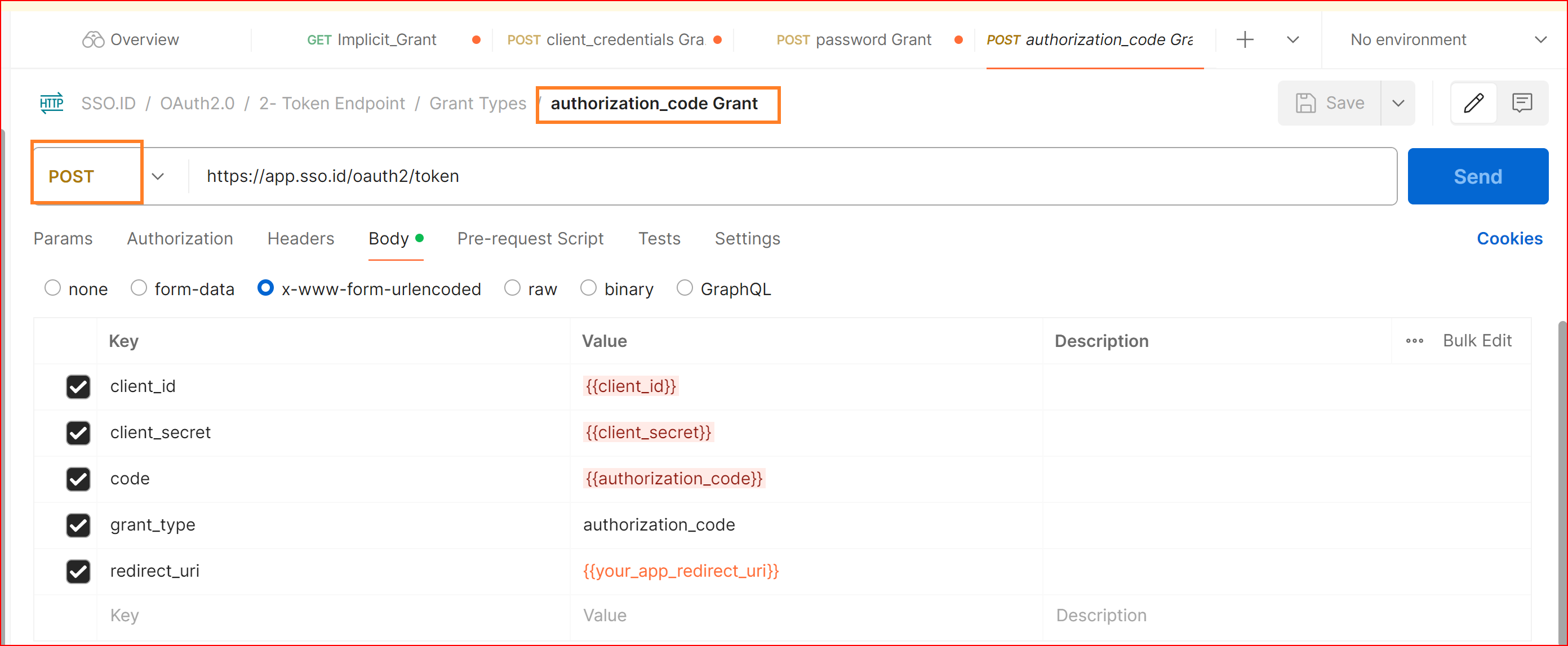Open a new request tab with plus icon
1568x646 pixels.
[x=1245, y=39]
